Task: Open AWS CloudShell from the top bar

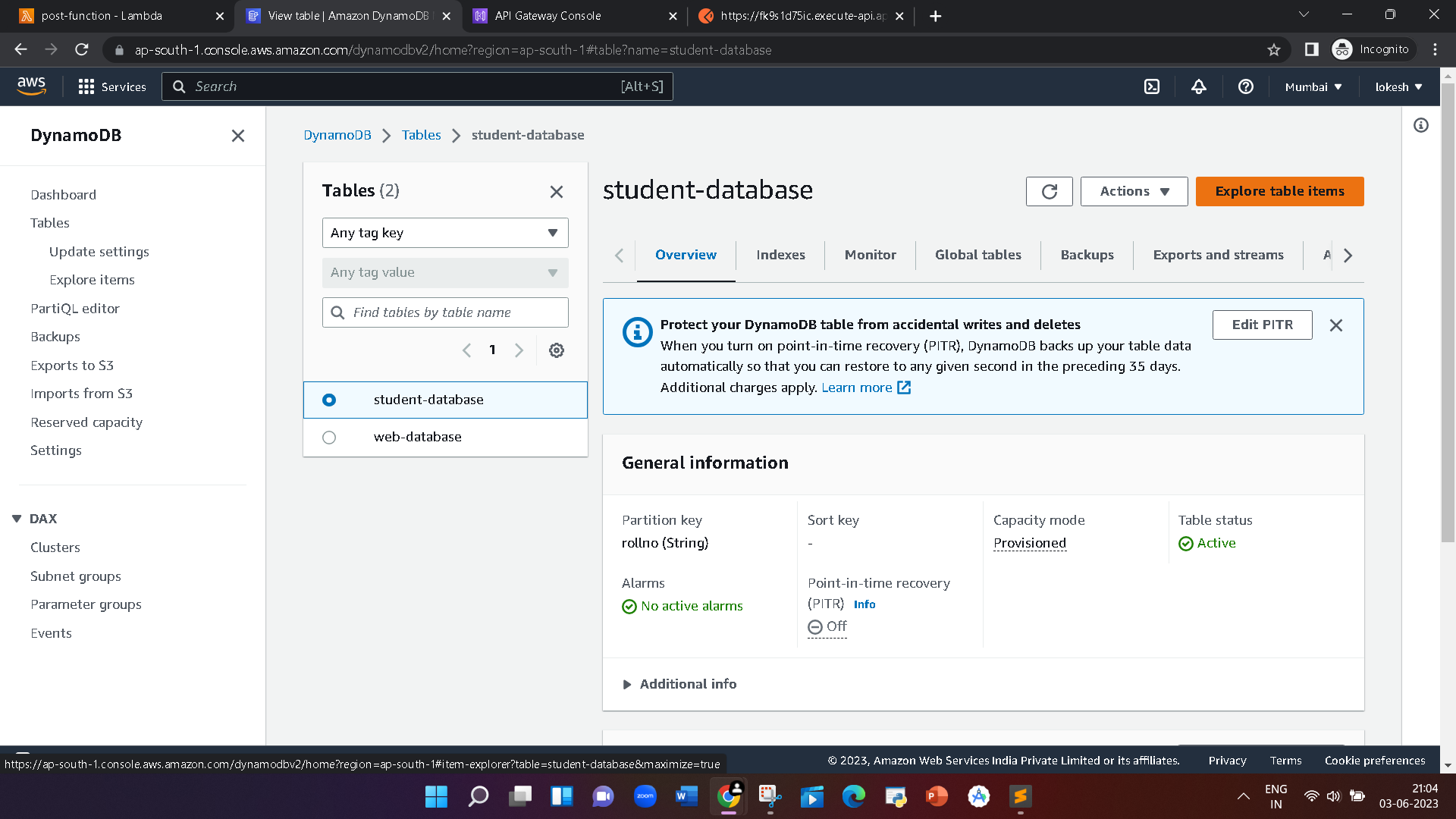Action: tap(1151, 86)
